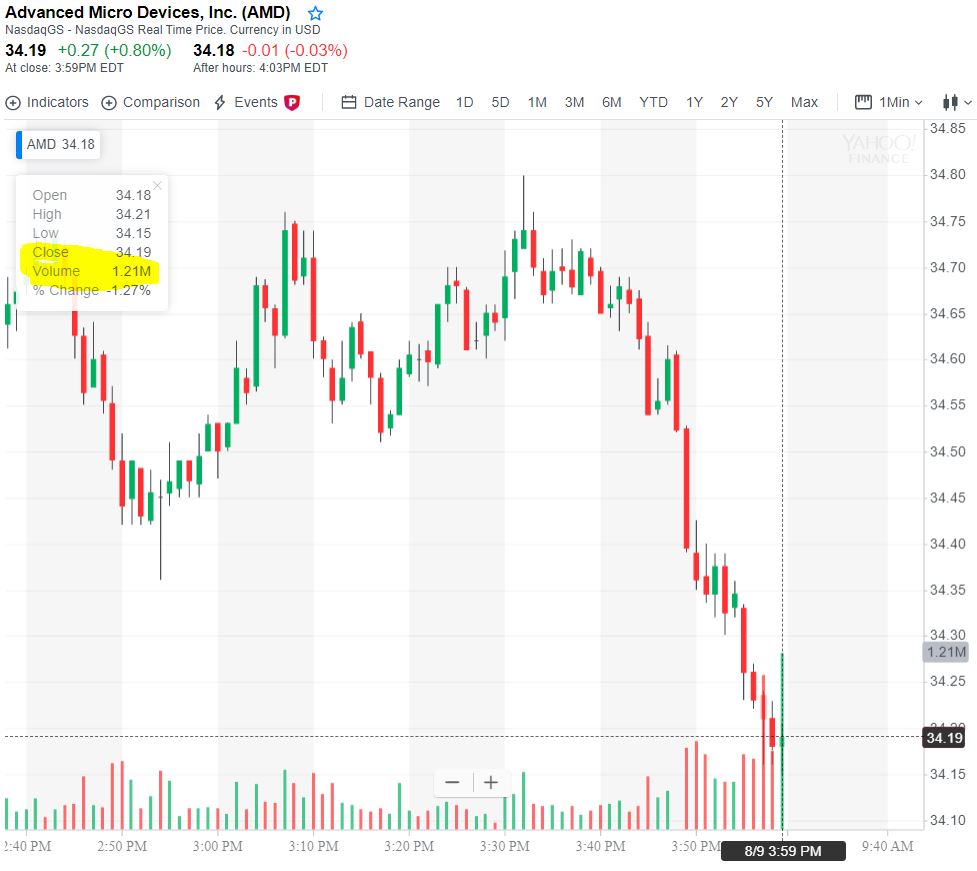The width and height of the screenshot is (977, 871).
Task: Select the 1M range
Action: click(x=537, y=102)
